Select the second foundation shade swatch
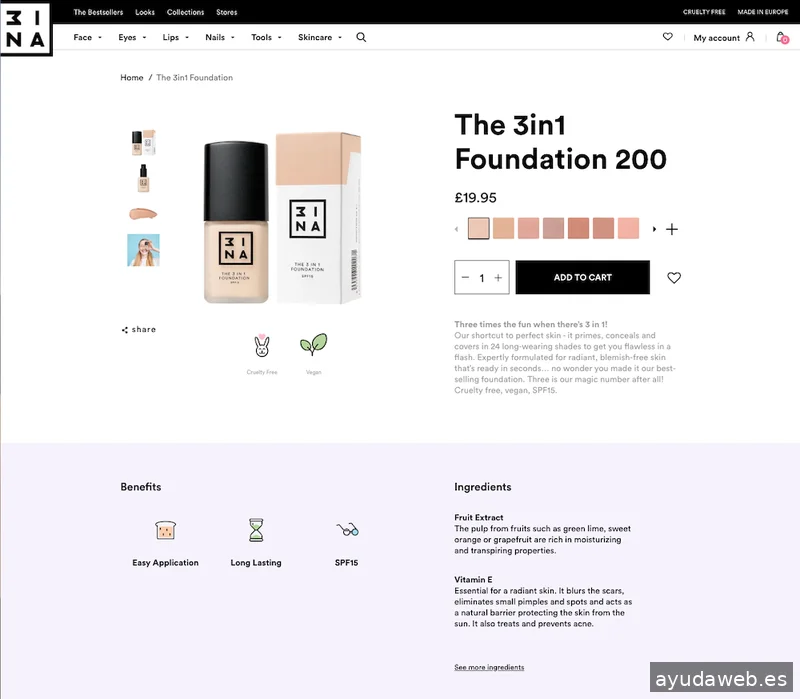 [x=503, y=228]
